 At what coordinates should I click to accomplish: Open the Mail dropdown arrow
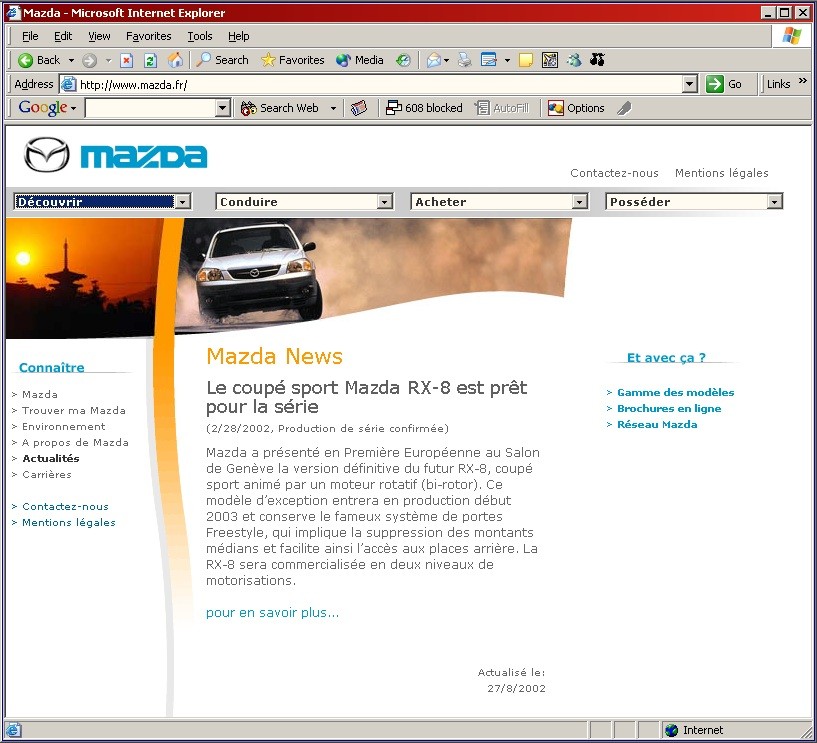tap(447, 60)
